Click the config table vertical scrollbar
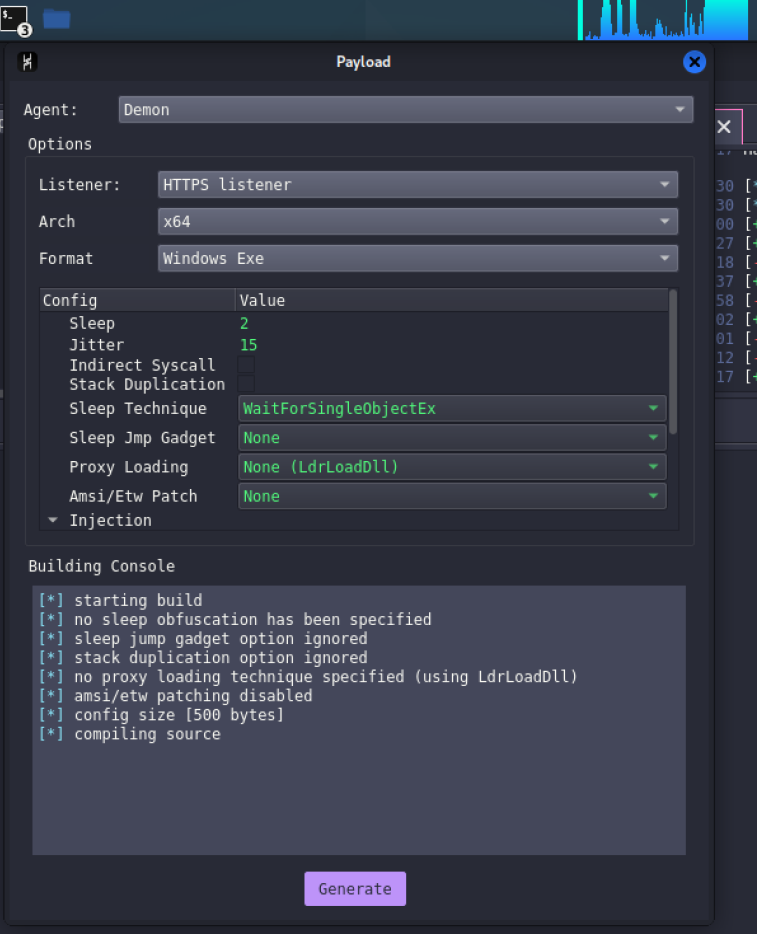The width and height of the screenshot is (757, 934). point(672,362)
